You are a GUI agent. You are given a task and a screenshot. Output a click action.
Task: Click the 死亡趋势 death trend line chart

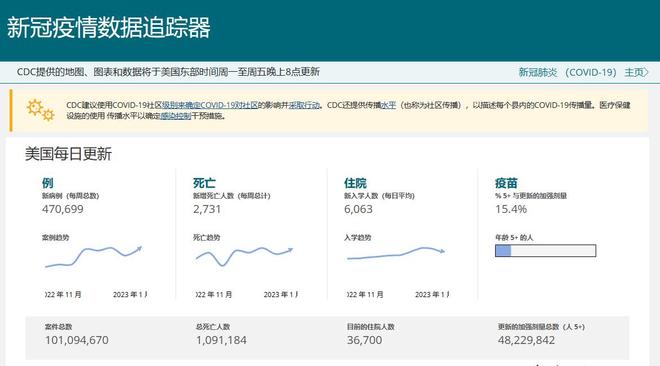(x=244, y=256)
